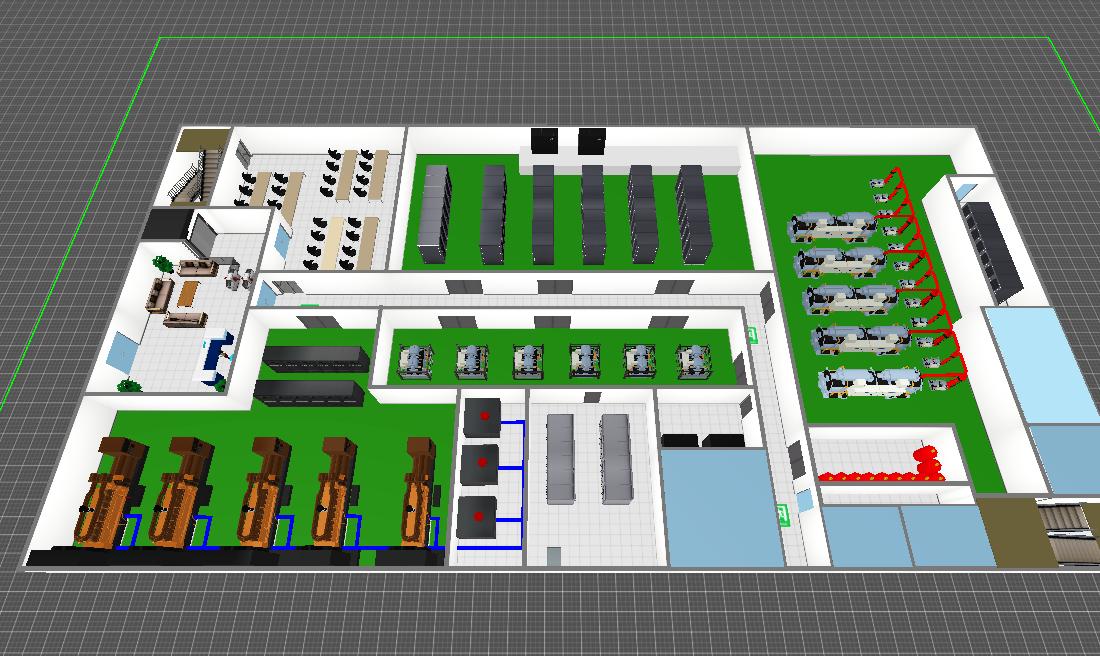
Task: Select the leftmost server rack row in the server room
Action: [437, 213]
